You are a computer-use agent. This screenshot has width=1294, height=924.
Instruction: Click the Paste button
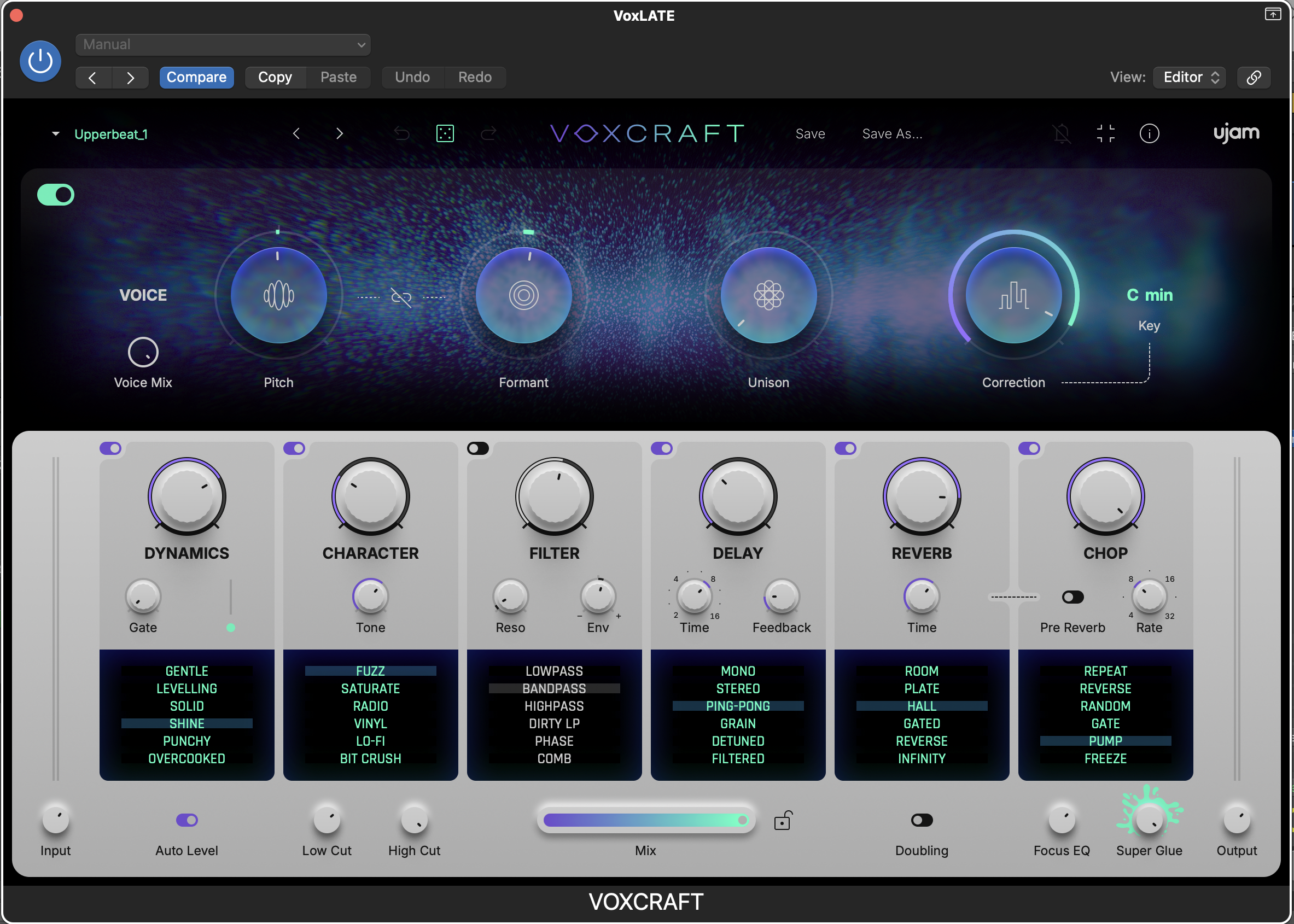[x=339, y=78]
